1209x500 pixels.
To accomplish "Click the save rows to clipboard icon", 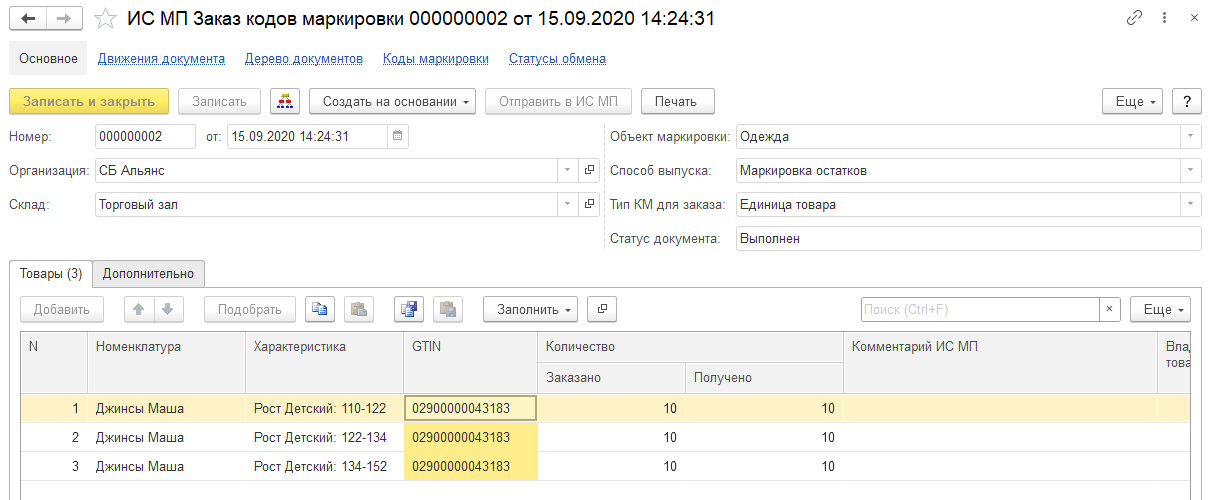I will [408, 309].
